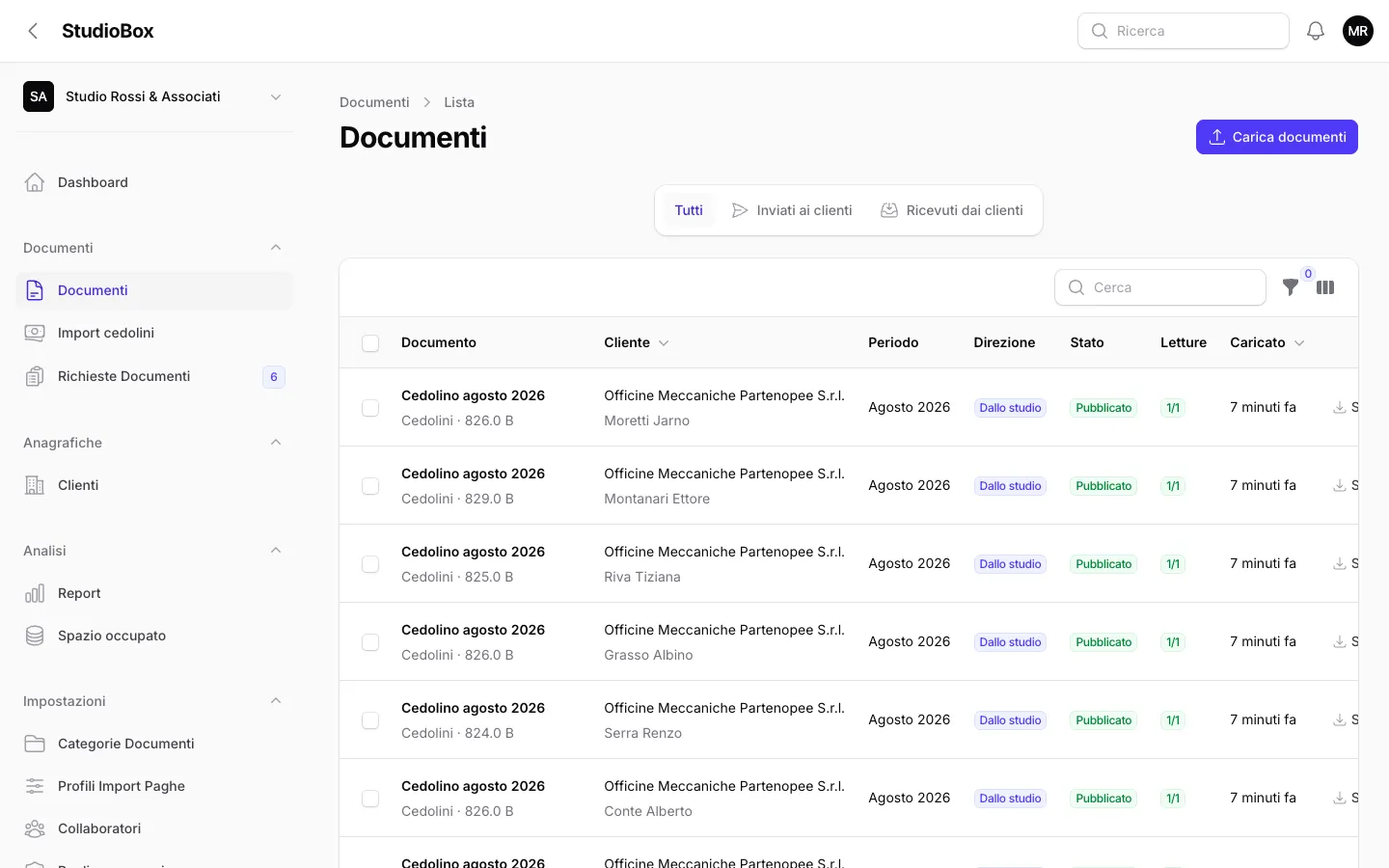
Task: Collapse the Documenti sidebar section
Action: 276,248
